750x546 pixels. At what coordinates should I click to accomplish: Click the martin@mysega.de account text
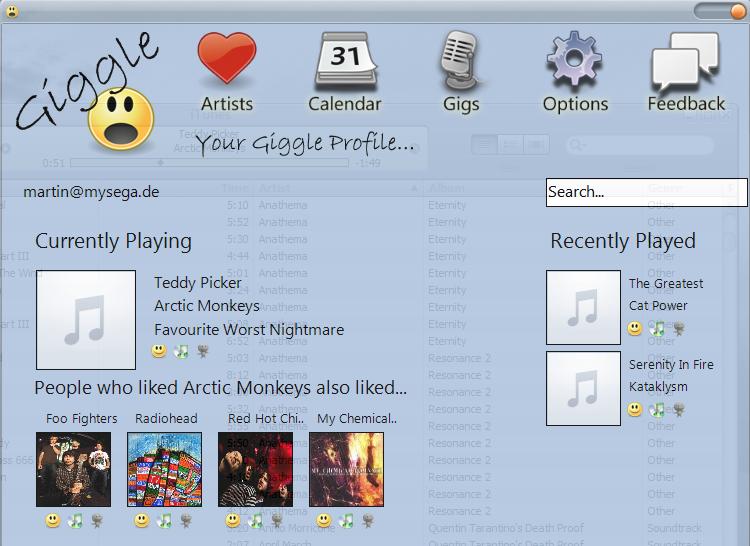(91, 192)
